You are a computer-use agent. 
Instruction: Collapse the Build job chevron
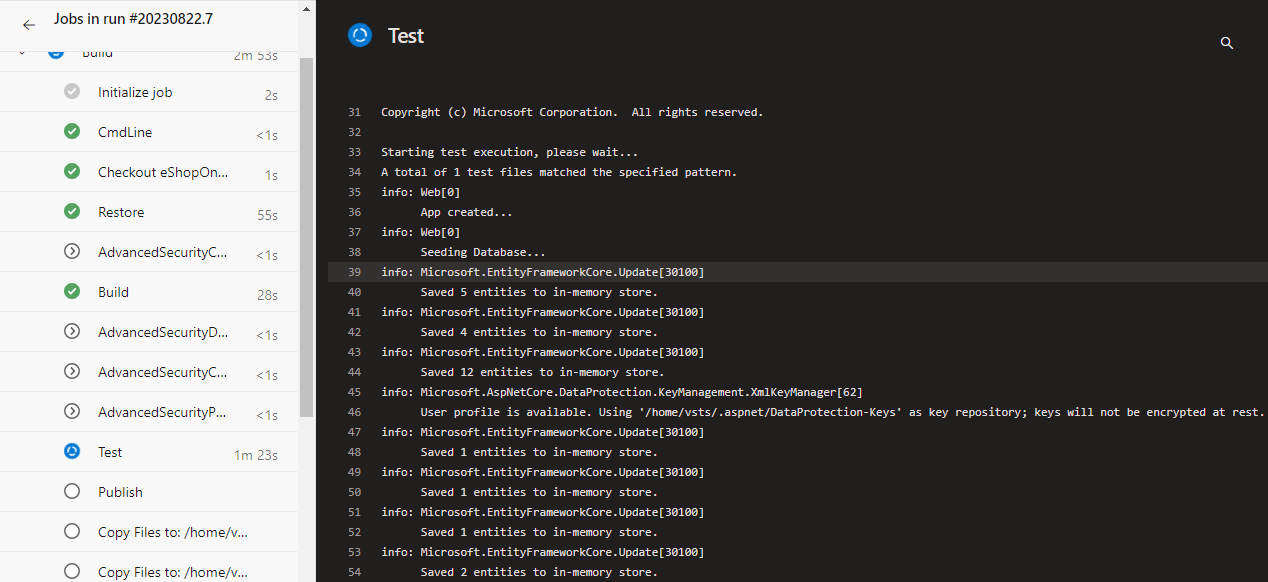pyautogui.click(x=22, y=53)
